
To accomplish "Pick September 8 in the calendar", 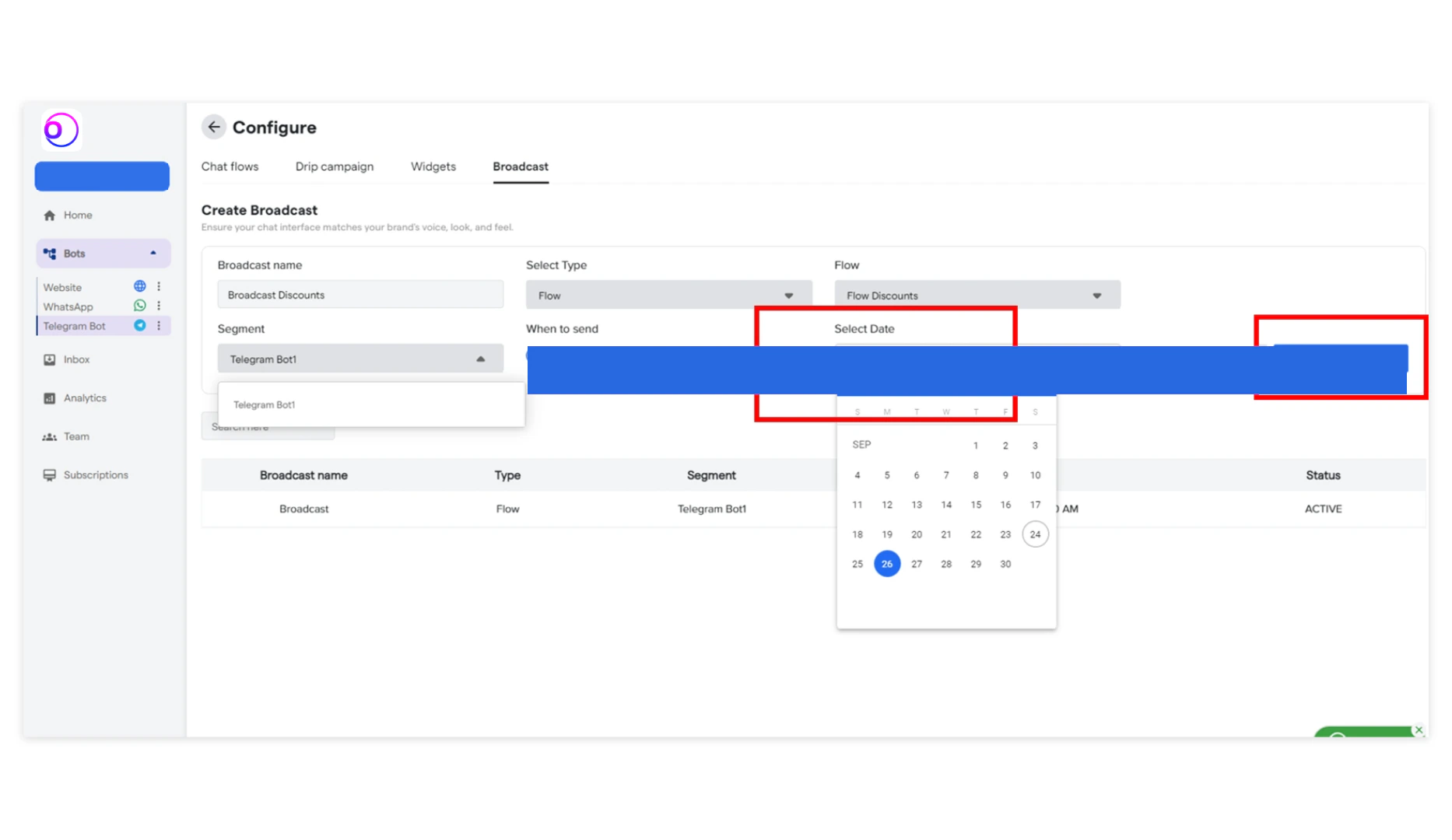I will click(976, 475).
